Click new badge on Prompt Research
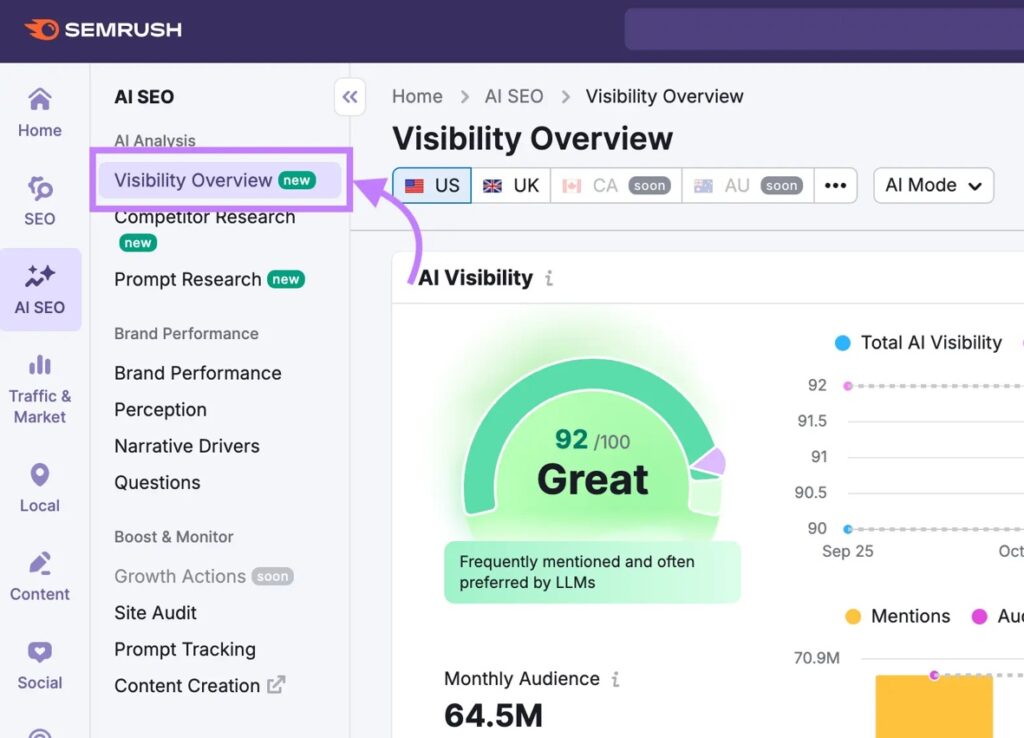 [286, 280]
